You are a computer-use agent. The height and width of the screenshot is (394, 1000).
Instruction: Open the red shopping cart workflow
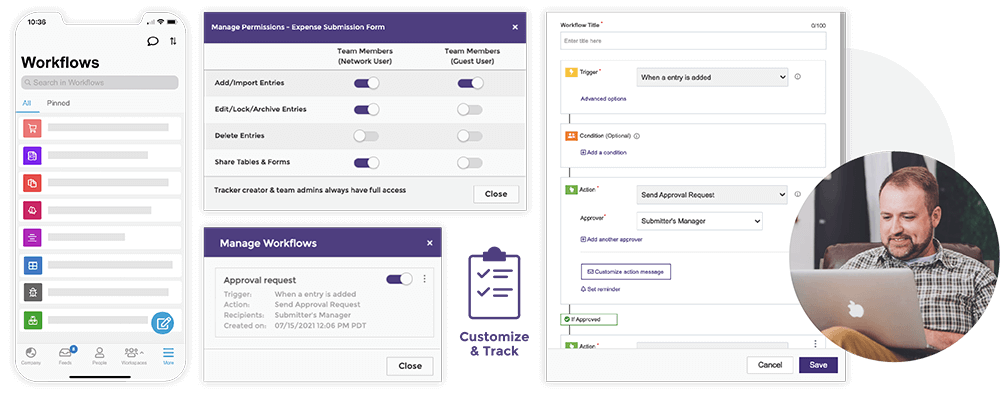[x=33, y=128]
